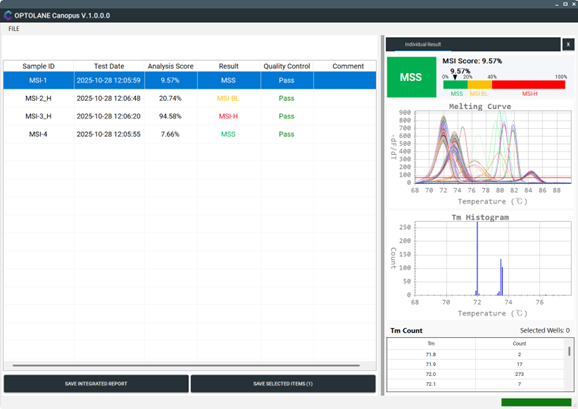Select the Tm 71.9 row
This screenshot has width=578, height=409.
[476, 364]
